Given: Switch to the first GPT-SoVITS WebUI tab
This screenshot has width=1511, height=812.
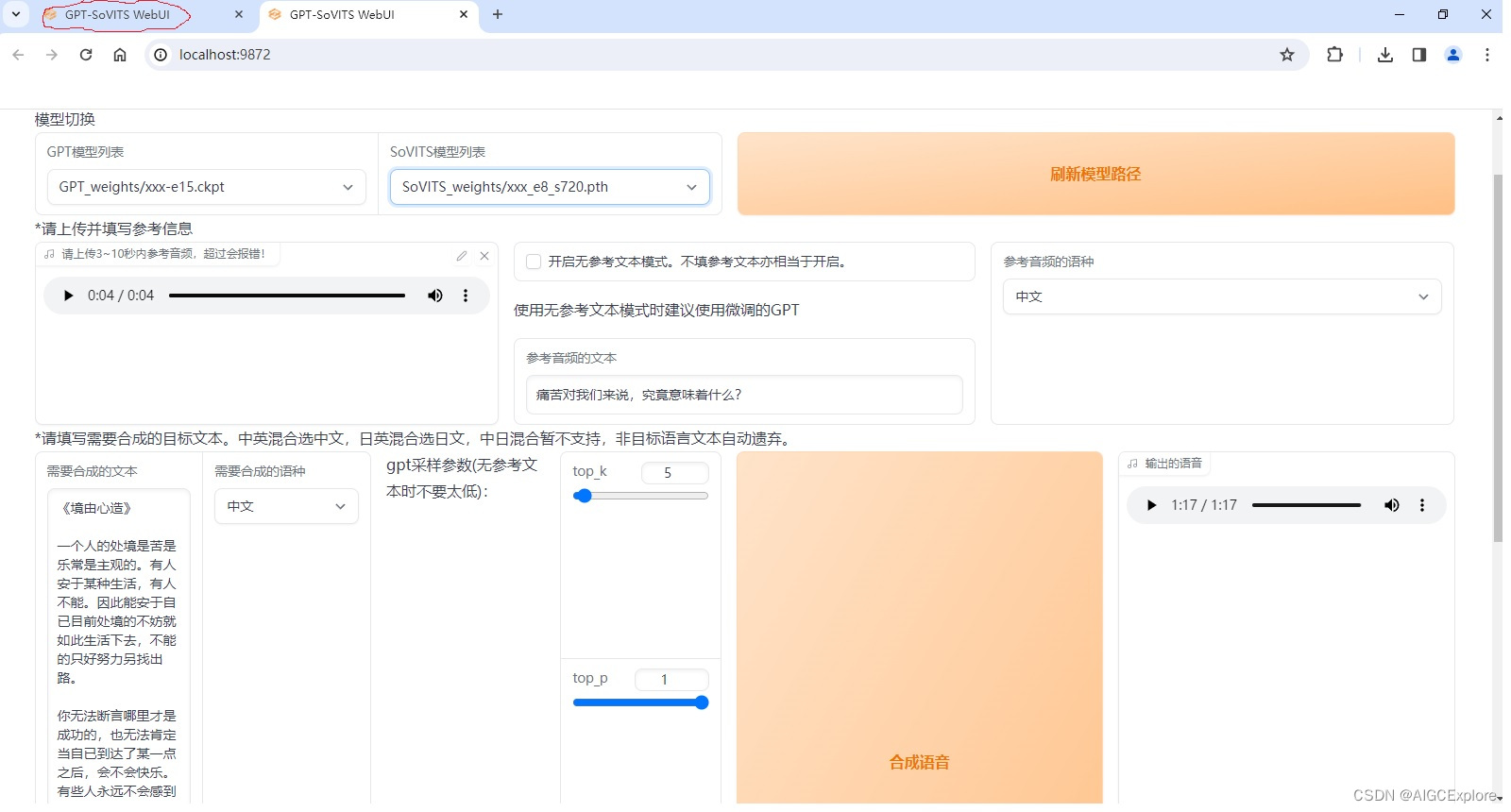Looking at the screenshot, I should coord(144,15).
